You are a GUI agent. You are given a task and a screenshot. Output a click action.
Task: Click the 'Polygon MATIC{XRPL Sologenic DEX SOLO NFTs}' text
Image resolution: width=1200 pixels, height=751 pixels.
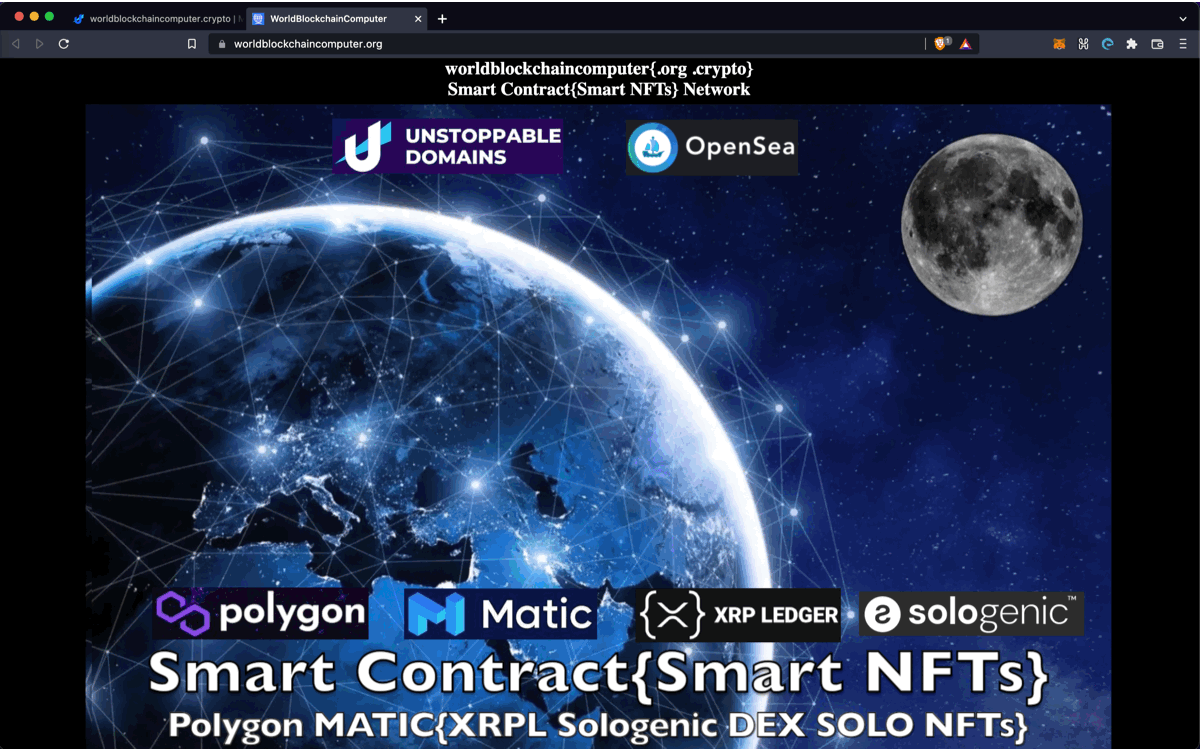598,725
